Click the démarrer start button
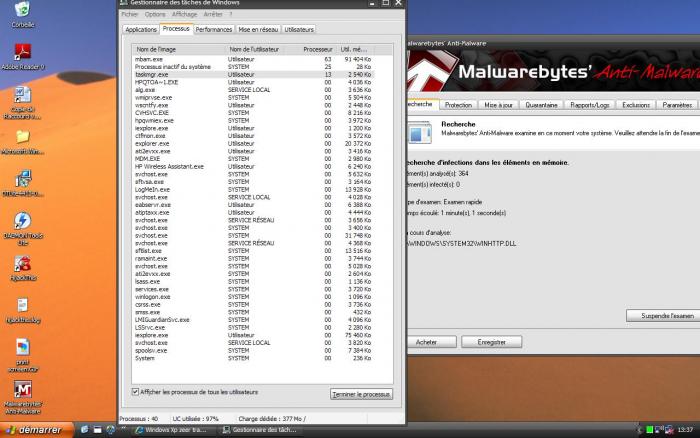The width and height of the screenshot is (700, 438). tap(37, 430)
